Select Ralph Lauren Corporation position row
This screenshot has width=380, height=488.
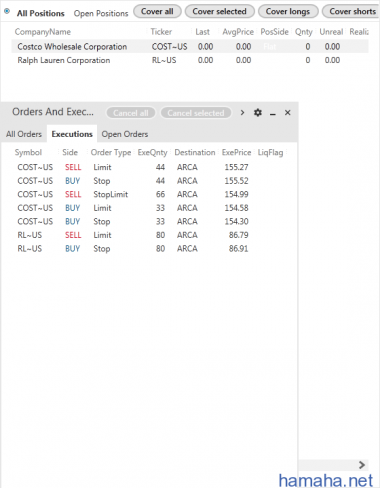pos(190,60)
